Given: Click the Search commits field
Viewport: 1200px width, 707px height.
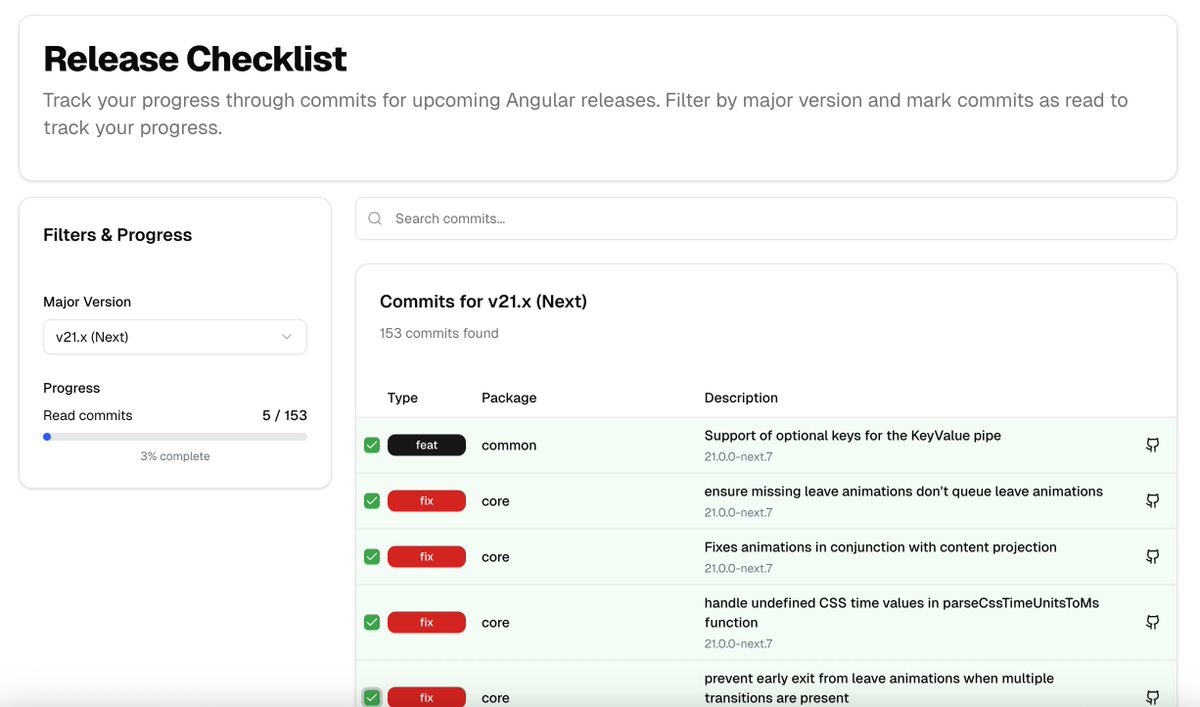Looking at the screenshot, I should [766, 218].
